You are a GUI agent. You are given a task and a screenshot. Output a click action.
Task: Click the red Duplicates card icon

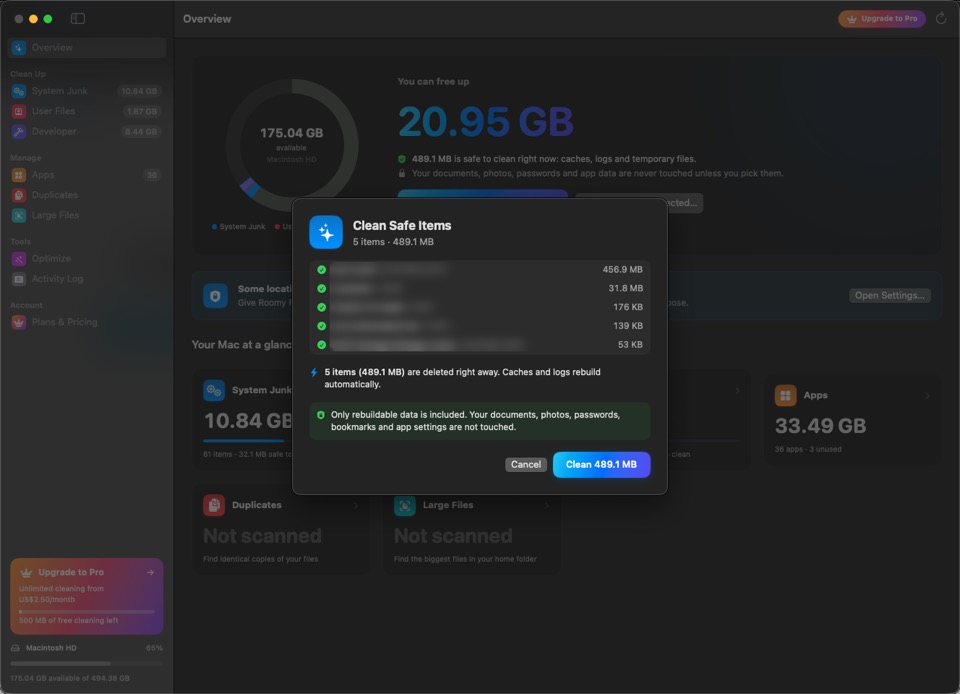click(214, 506)
